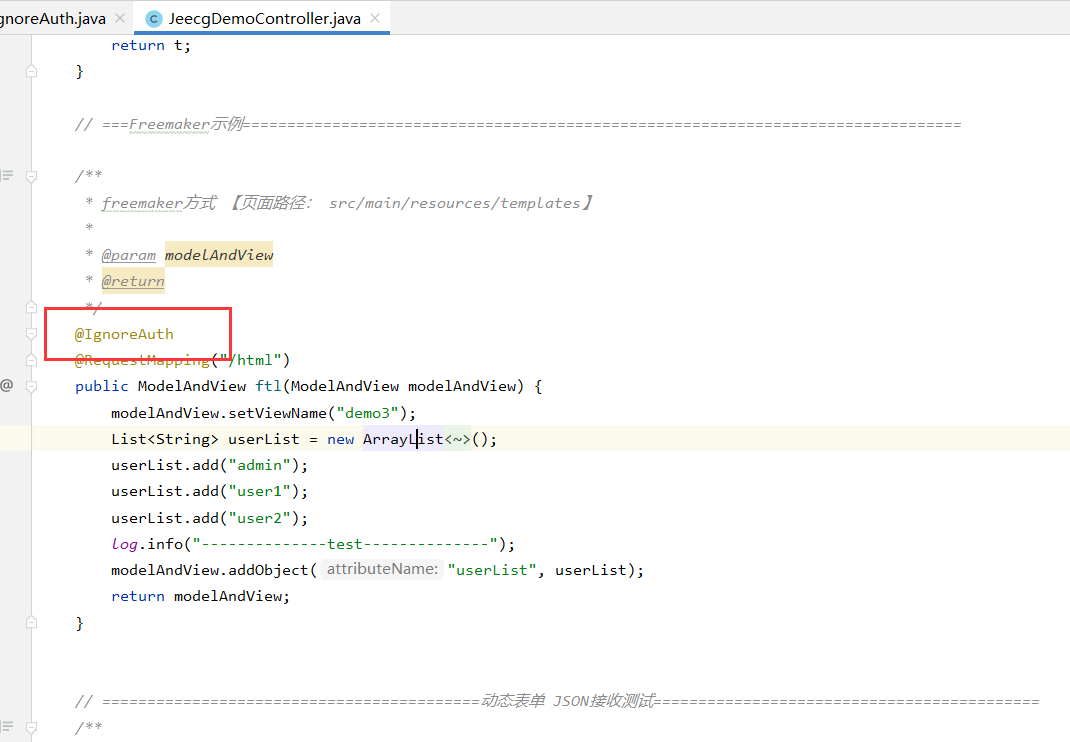Switch to the IgnoreAuth.java tab

(x=50, y=19)
